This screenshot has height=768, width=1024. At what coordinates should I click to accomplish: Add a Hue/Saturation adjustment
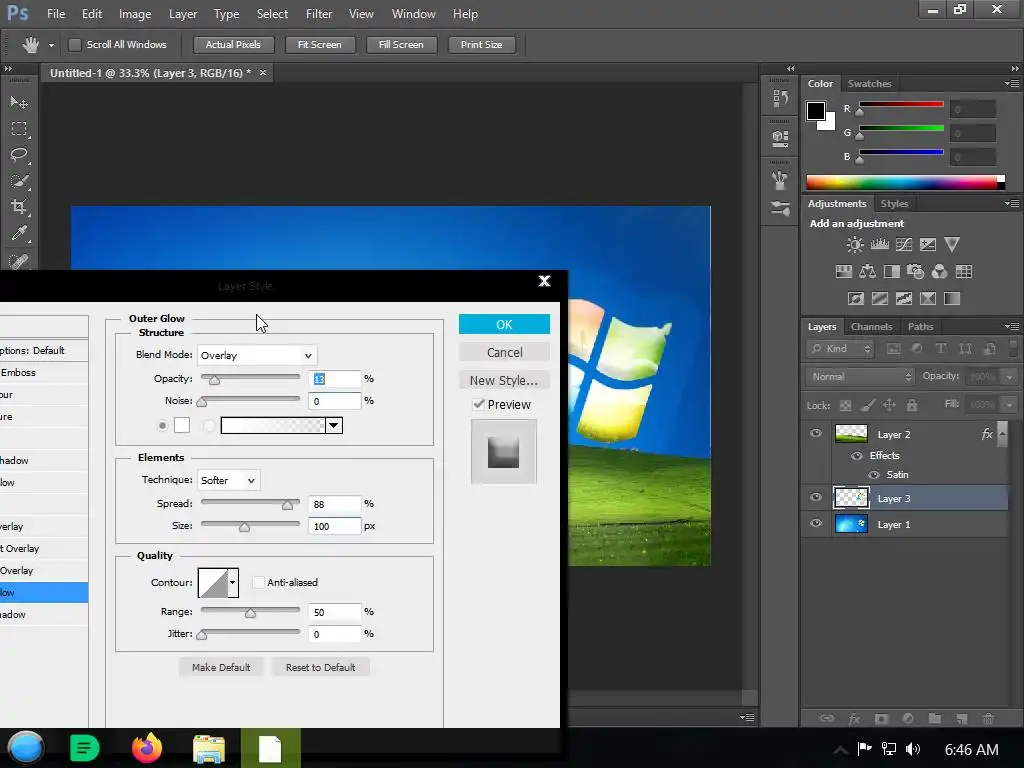click(x=844, y=272)
